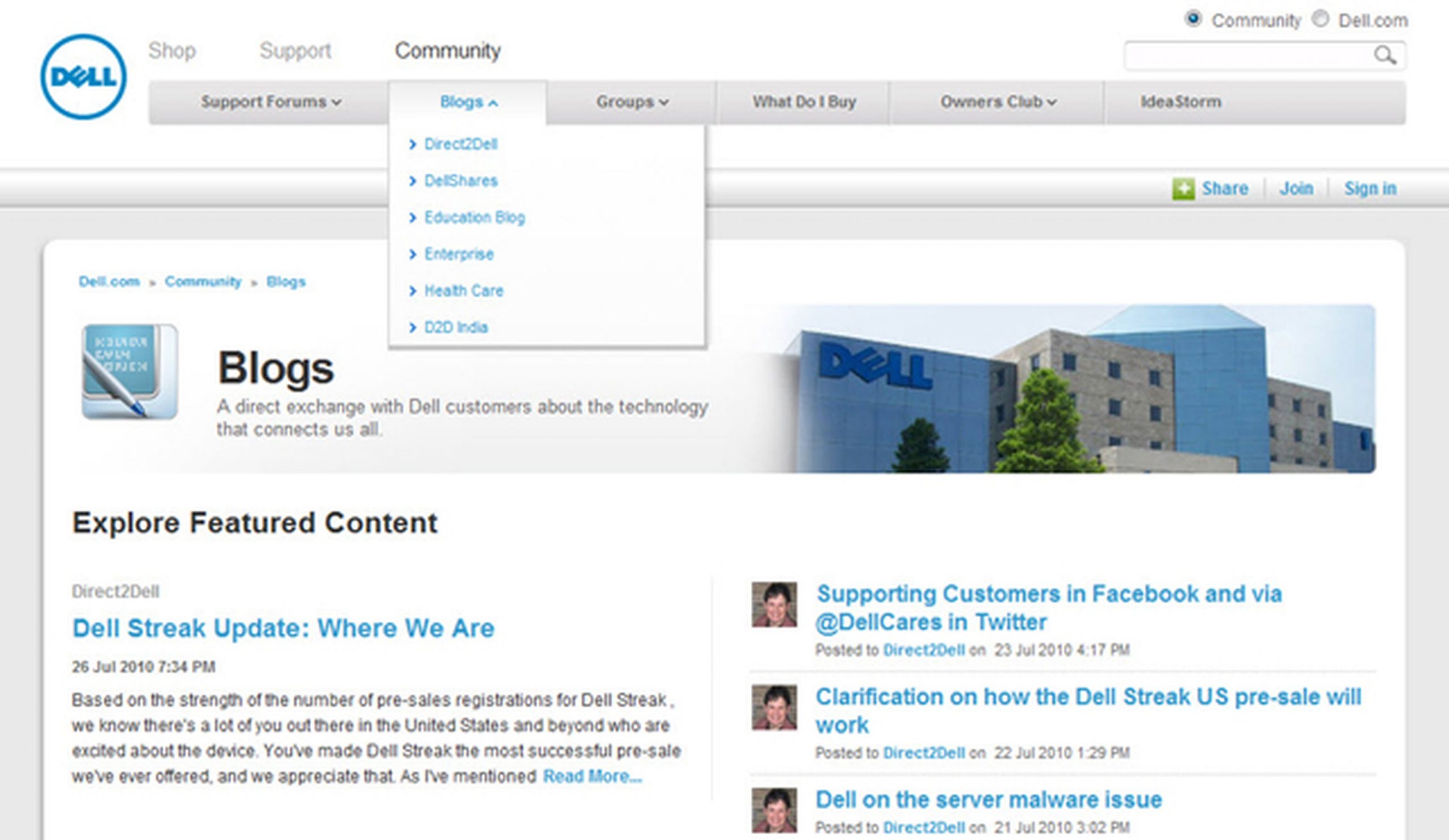Expand the Groups dropdown
The image size is (1449, 840).
click(631, 102)
